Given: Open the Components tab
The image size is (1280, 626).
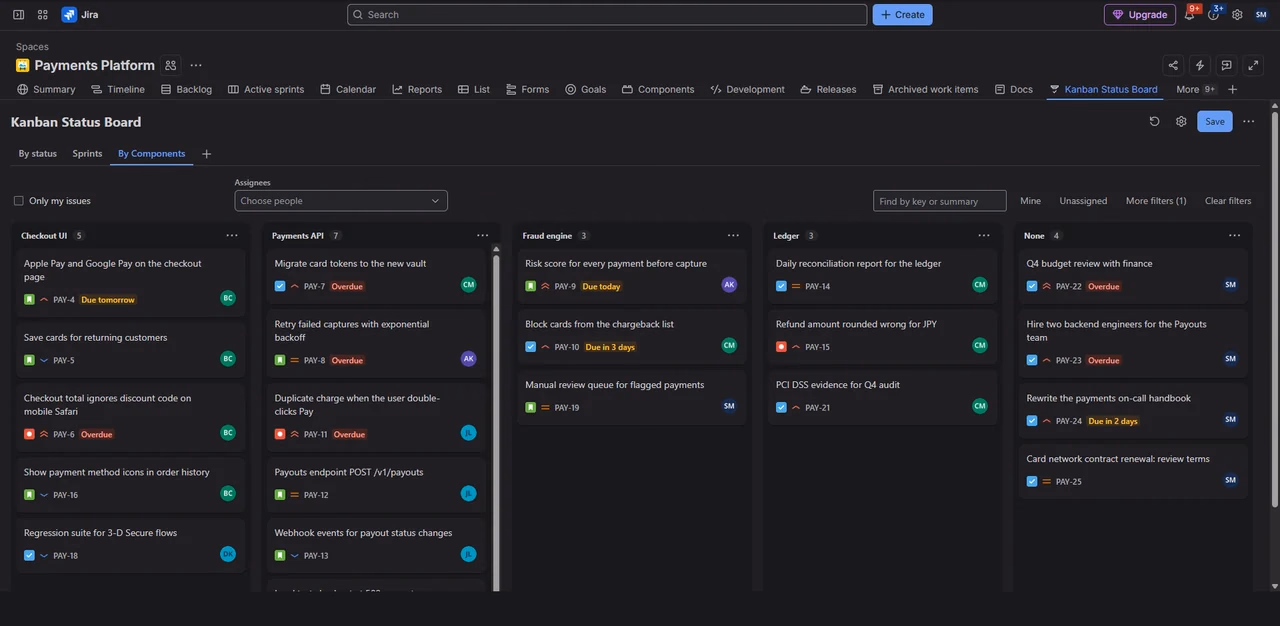Looking at the screenshot, I should [x=658, y=89].
